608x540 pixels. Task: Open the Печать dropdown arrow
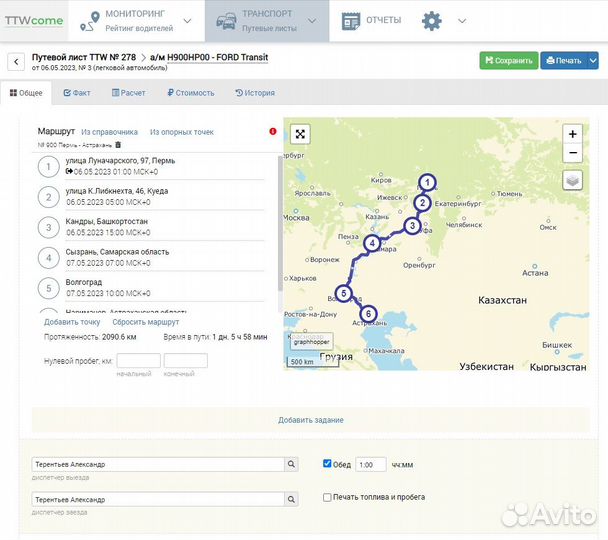[x=593, y=60]
